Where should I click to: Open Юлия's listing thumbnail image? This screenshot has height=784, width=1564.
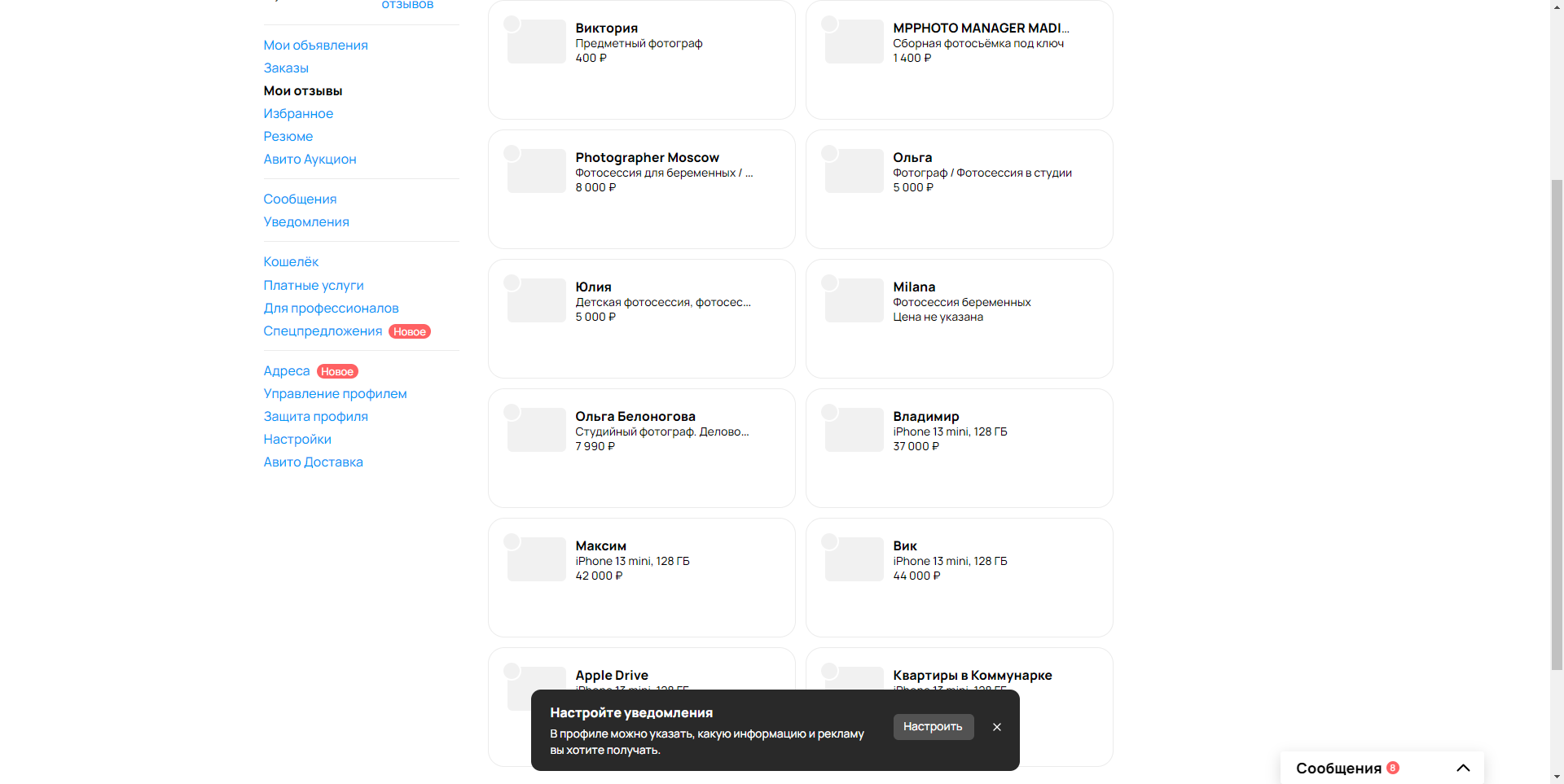[537, 300]
